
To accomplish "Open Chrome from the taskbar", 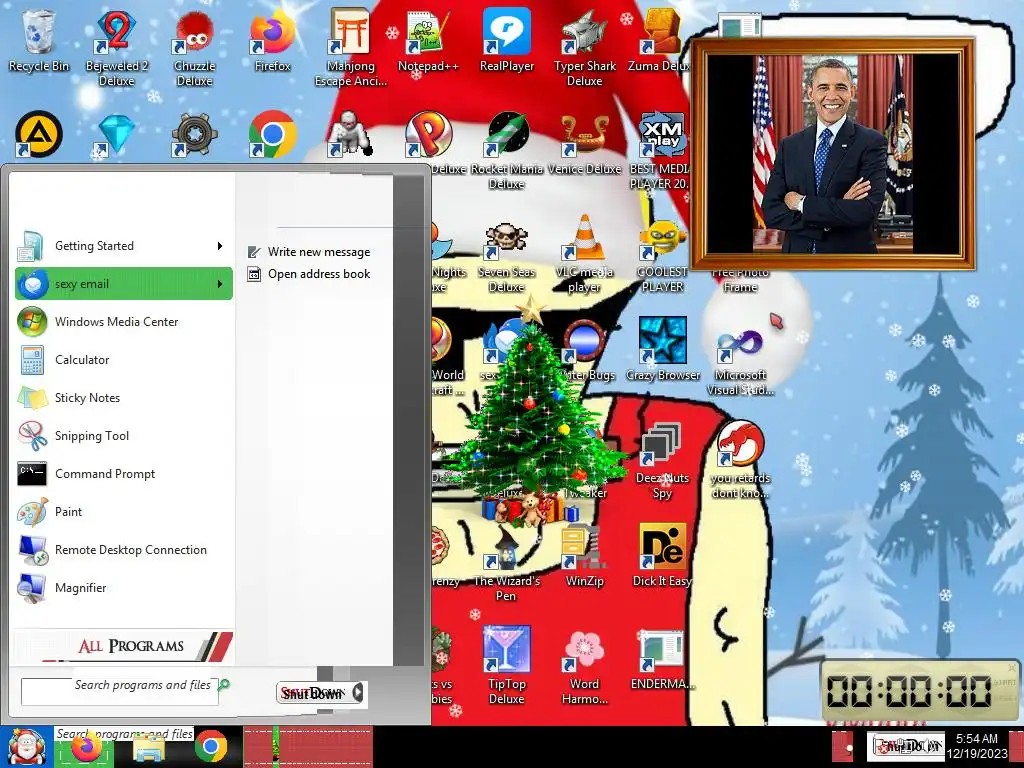I will point(210,747).
